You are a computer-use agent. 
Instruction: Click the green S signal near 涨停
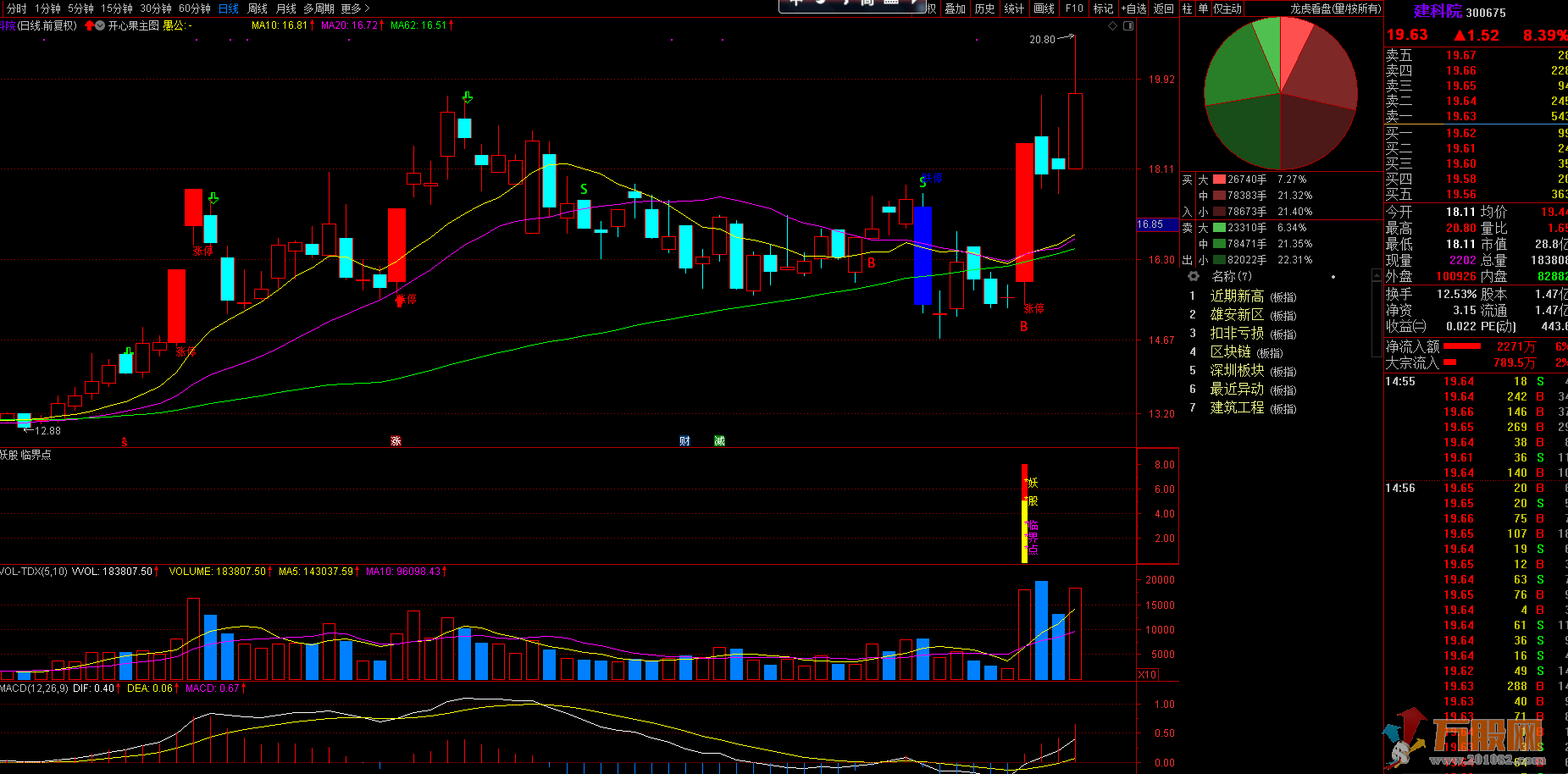[x=923, y=182]
